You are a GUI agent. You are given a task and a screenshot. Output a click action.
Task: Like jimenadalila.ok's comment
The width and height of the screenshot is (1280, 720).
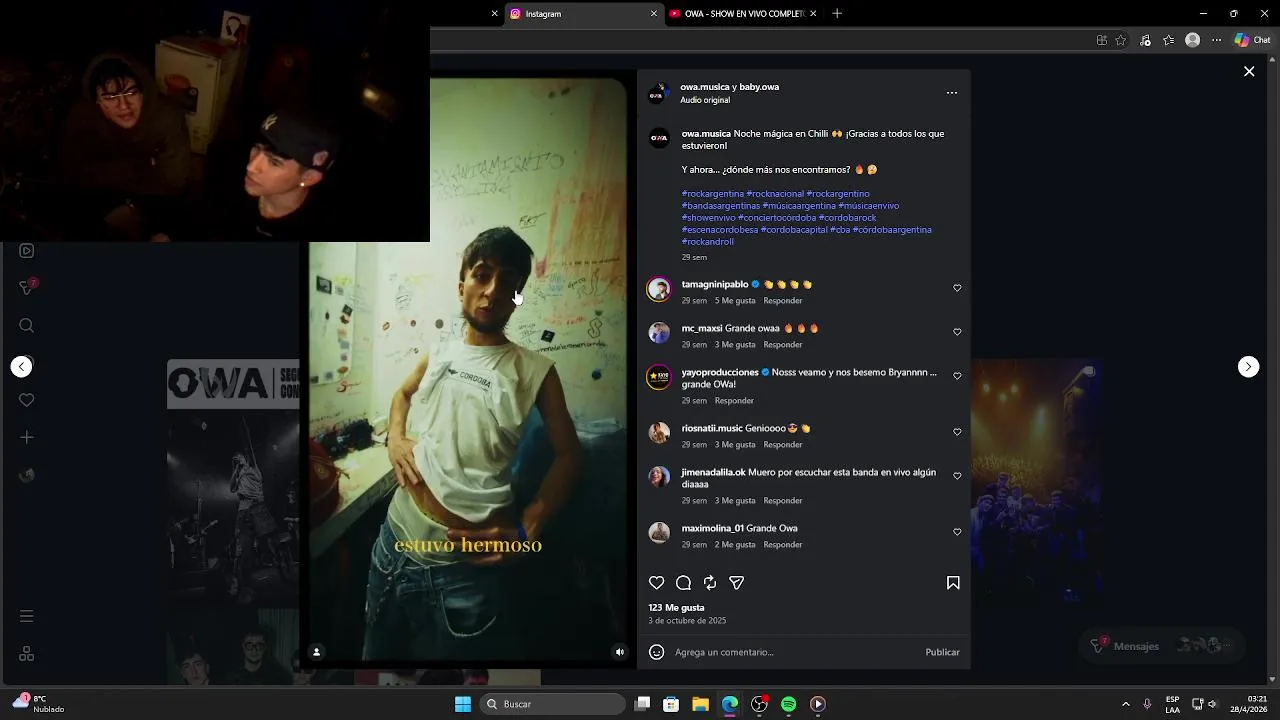[x=957, y=476]
